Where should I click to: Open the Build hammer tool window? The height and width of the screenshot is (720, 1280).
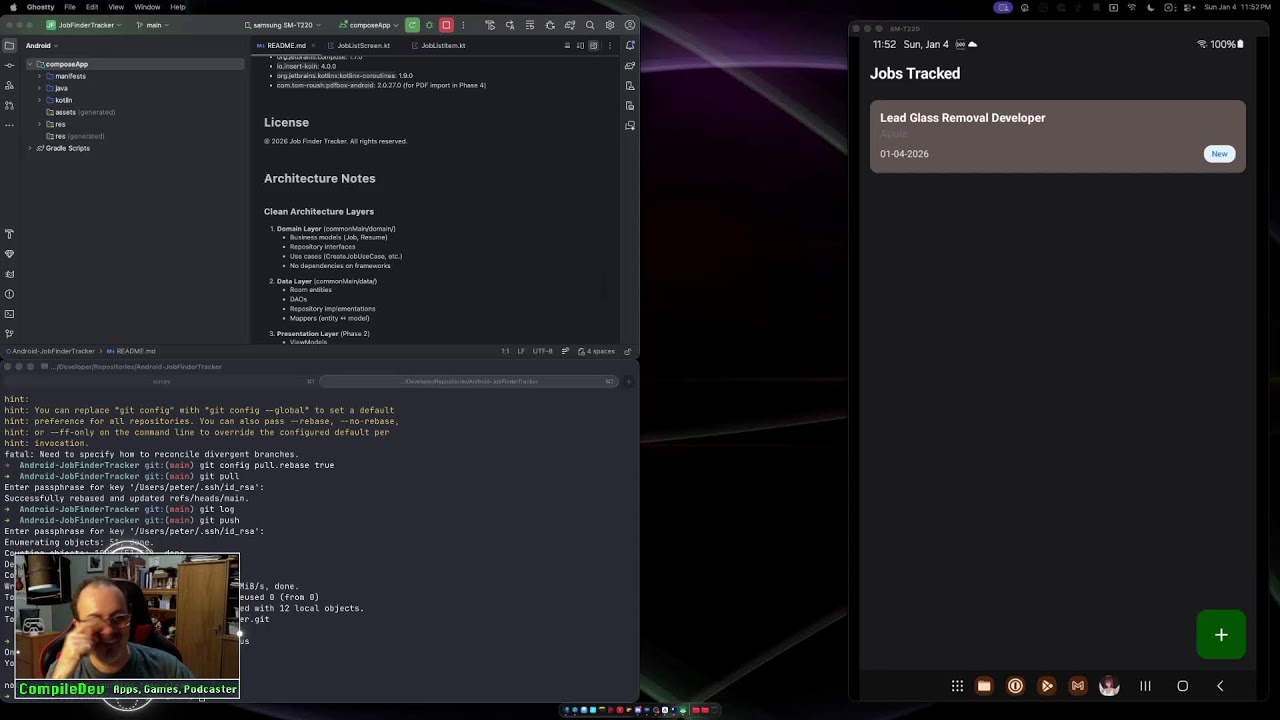pos(9,234)
